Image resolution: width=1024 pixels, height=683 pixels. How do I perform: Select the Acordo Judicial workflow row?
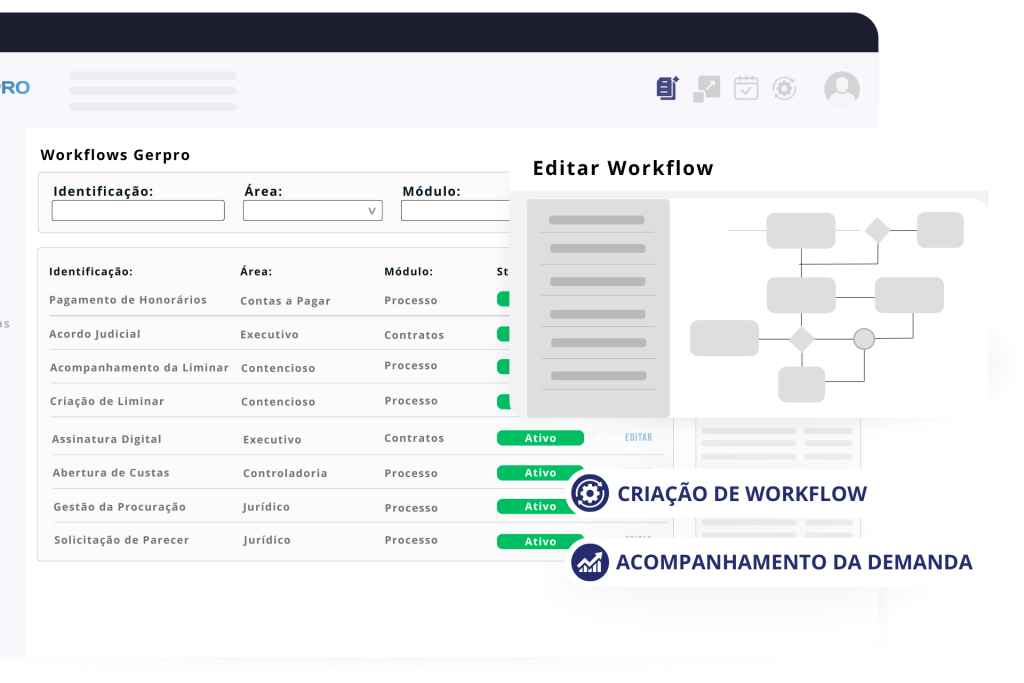click(95, 334)
